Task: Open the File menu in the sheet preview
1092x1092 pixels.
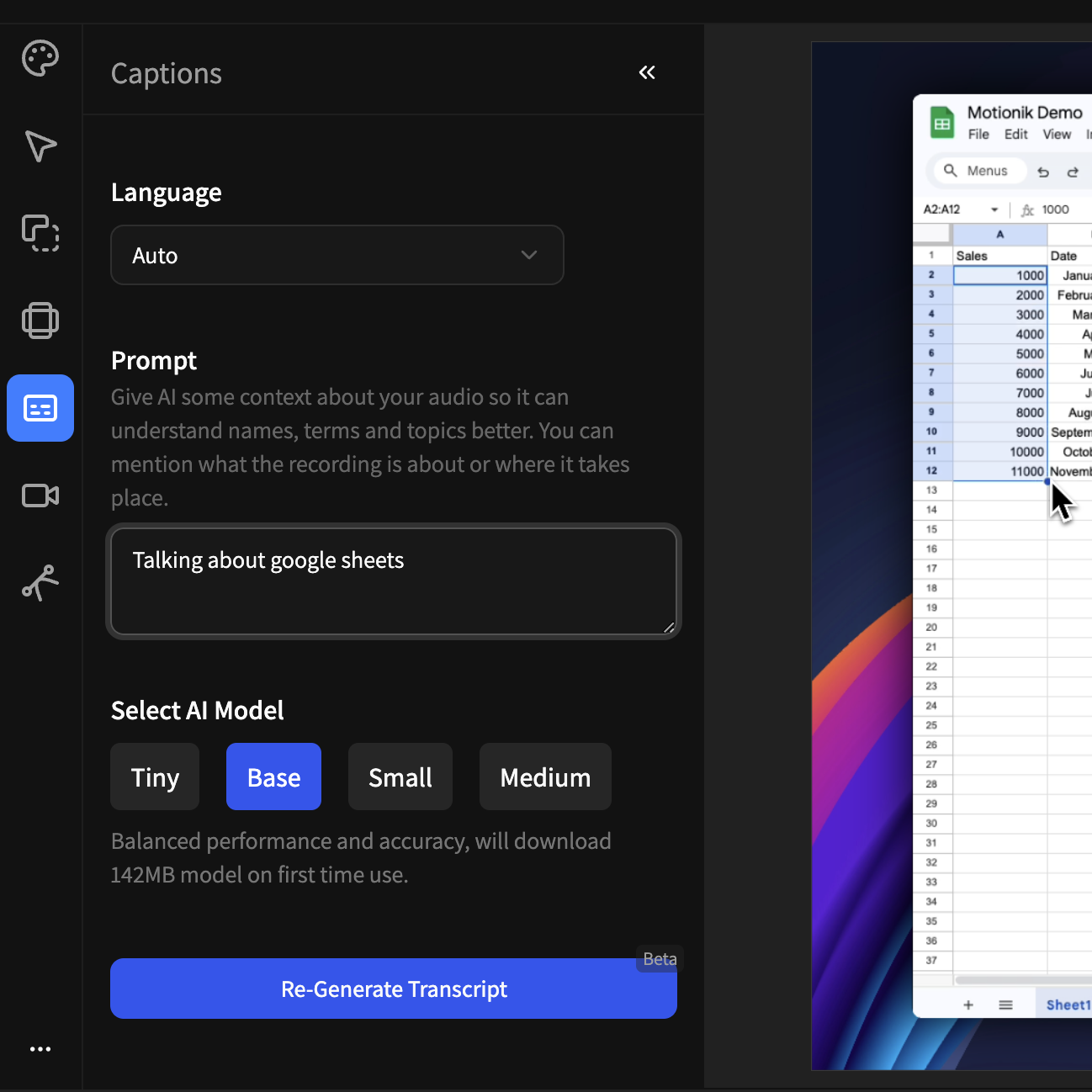Action: (978, 134)
